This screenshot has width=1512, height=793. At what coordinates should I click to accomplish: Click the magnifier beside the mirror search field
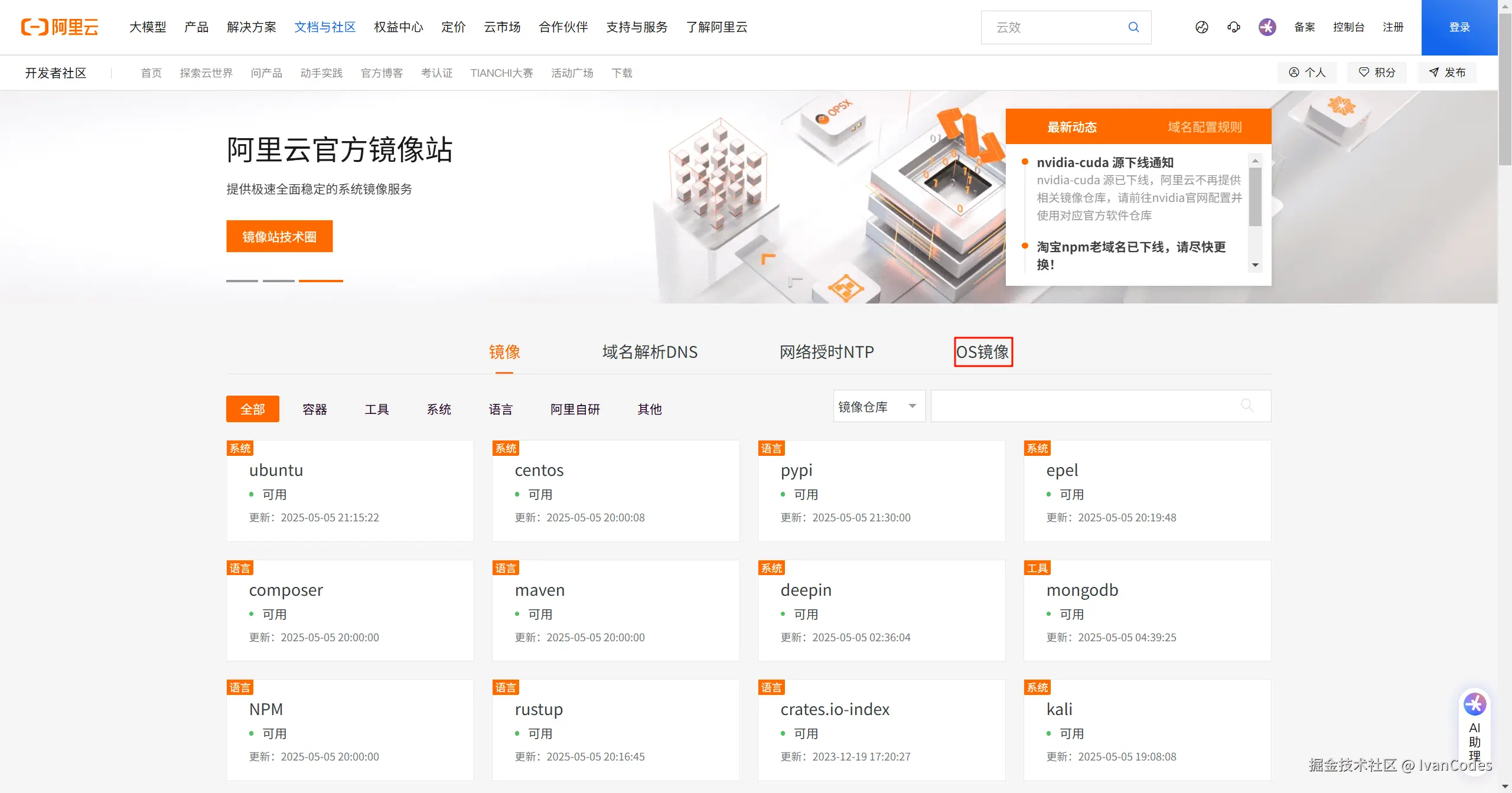pyautogui.click(x=1247, y=406)
